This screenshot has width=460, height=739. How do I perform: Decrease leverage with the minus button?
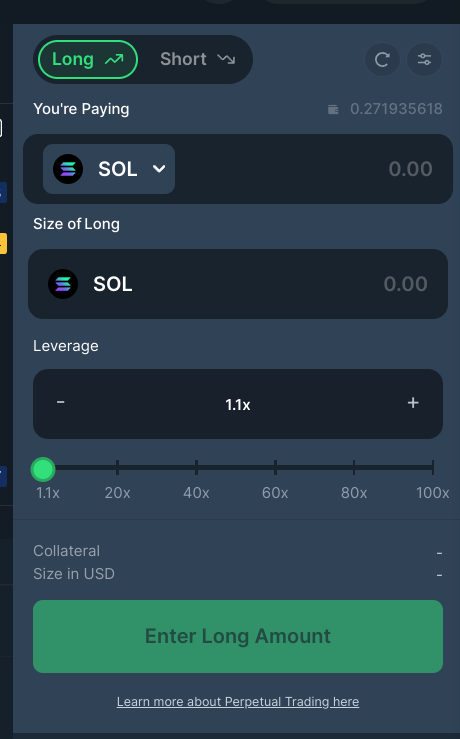(60, 402)
